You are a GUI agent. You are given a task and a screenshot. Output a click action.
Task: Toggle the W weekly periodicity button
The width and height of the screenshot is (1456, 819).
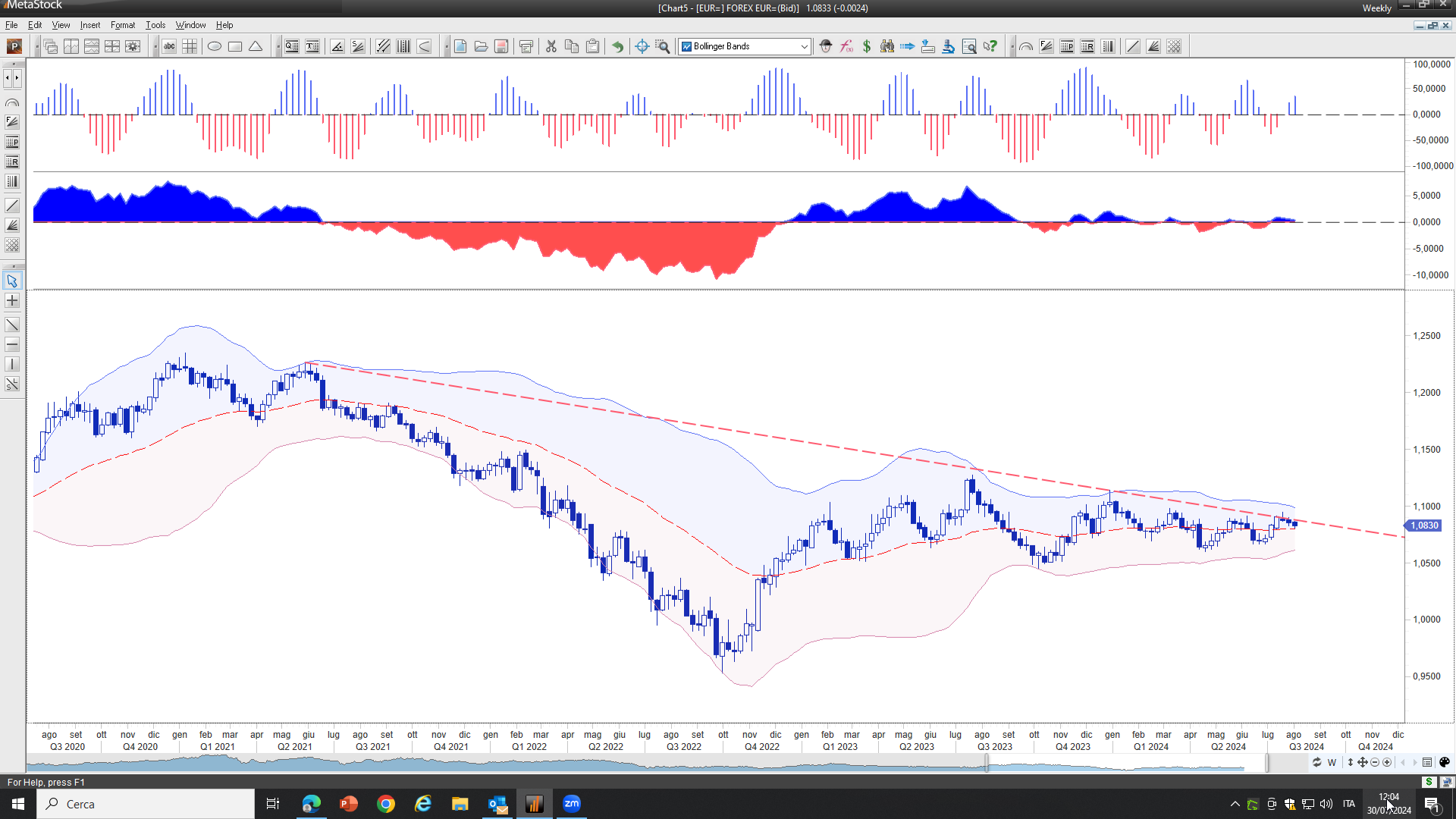[1332, 762]
